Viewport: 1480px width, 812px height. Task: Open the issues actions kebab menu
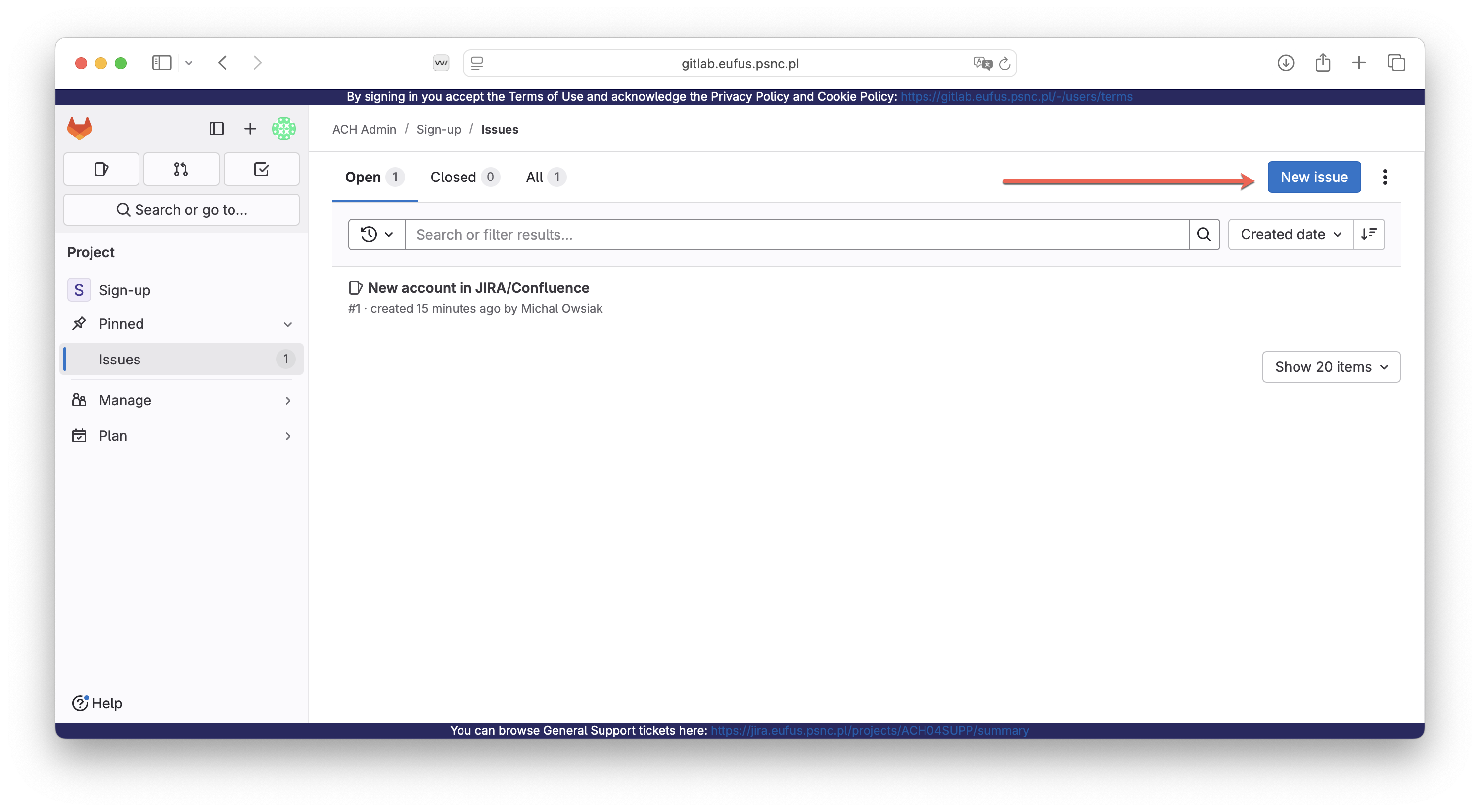(x=1385, y=177)
